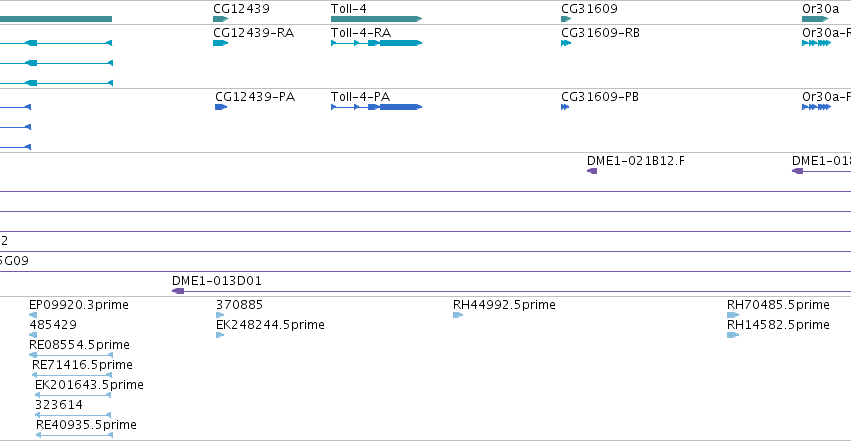851x441 pixels.
Task: Click the RH44992.5prime EST arrow
Action: tap(458, 315)
